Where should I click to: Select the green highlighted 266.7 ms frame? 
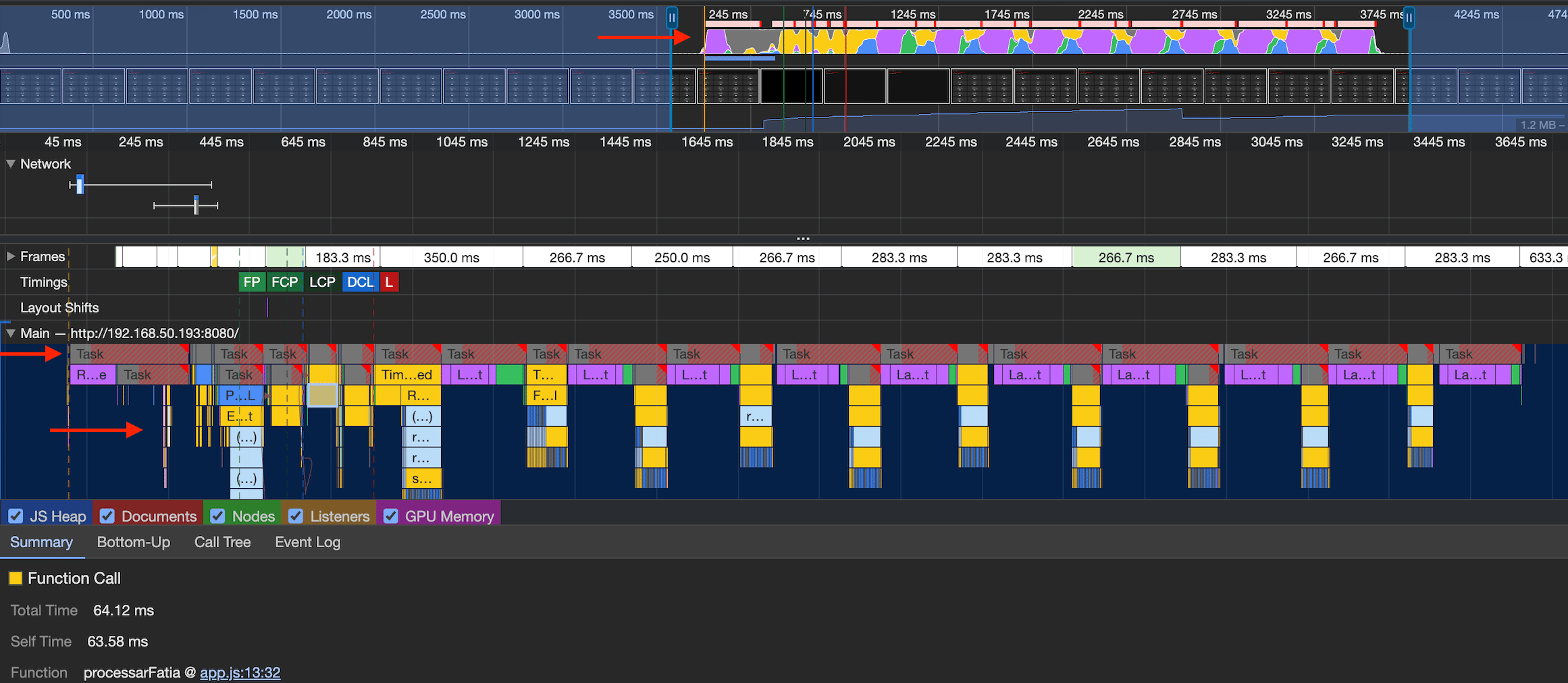click(1126, 258)
